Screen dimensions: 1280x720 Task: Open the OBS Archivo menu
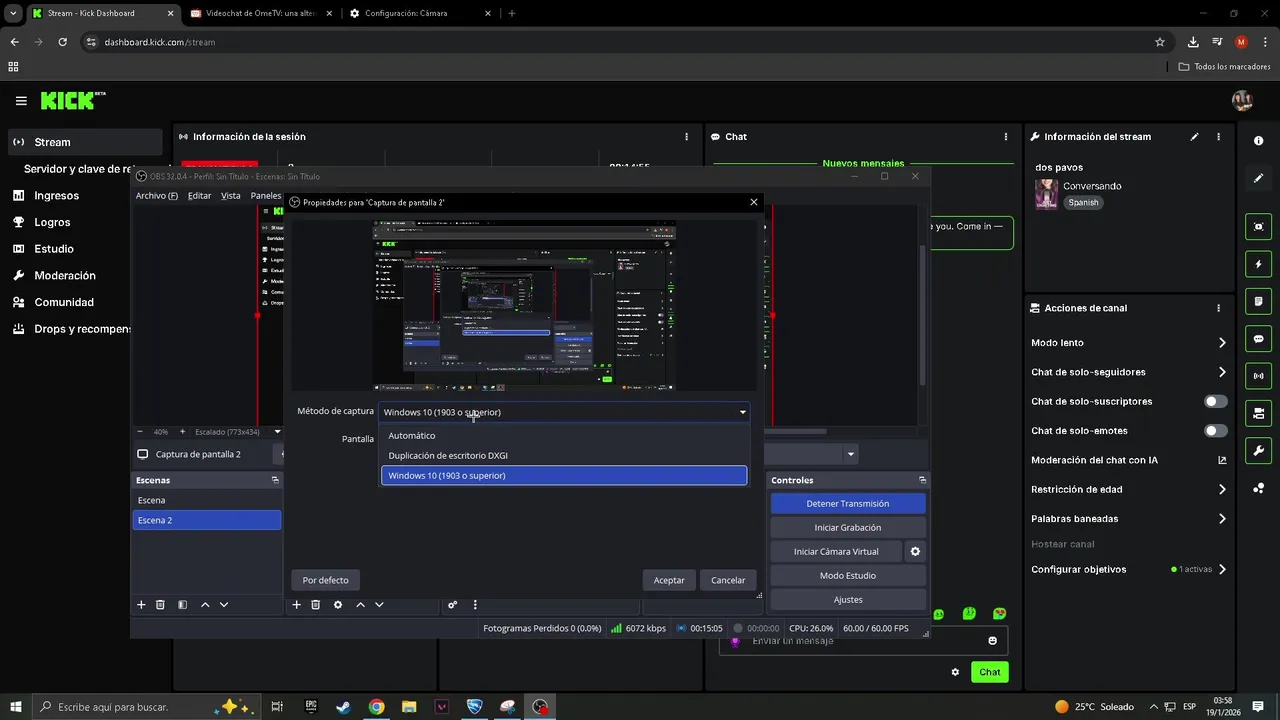pos(157,196)
